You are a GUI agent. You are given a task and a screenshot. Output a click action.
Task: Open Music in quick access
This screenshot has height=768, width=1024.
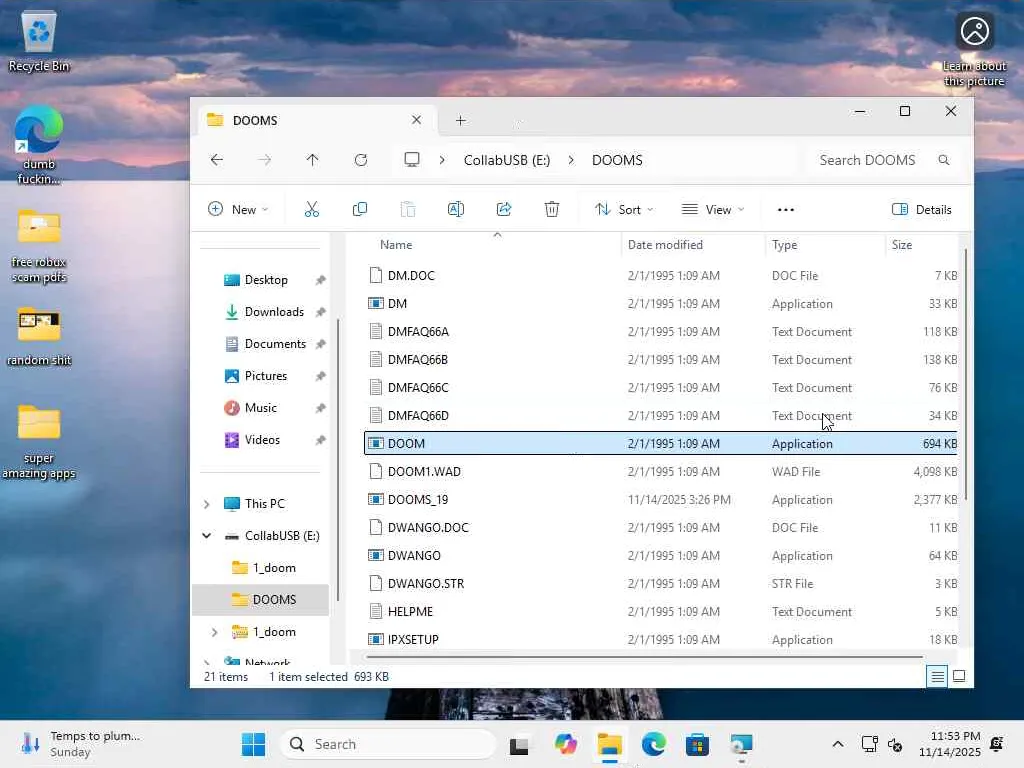pyautogui.click(x=263, y=408)
